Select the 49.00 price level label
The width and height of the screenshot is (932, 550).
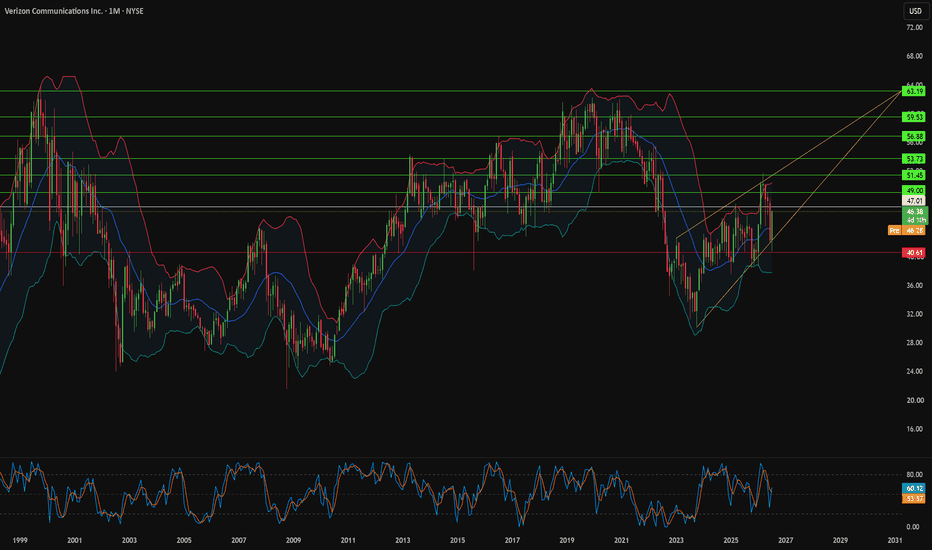[914, 190]
